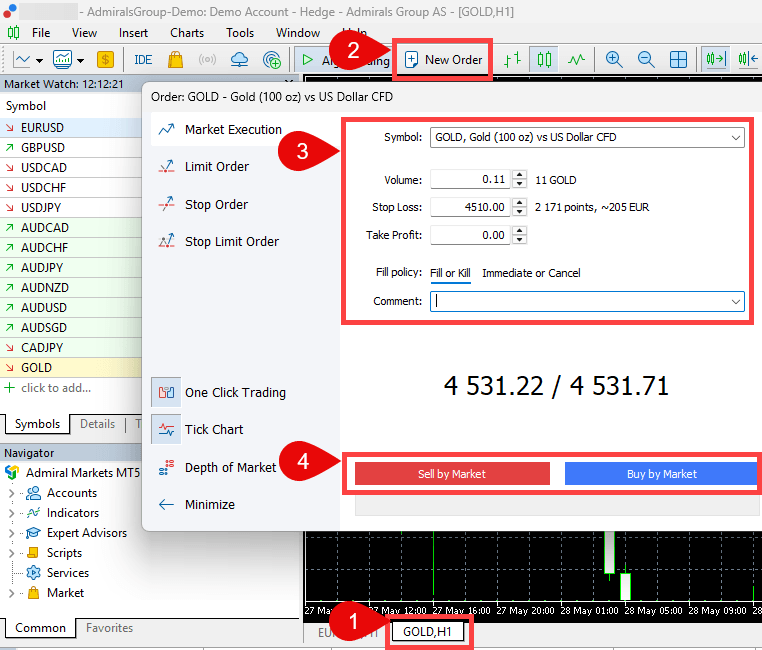Viewport: 762px width, 650px height.
Task: Toggle chart shift icon
Action: tap(748, 60)
